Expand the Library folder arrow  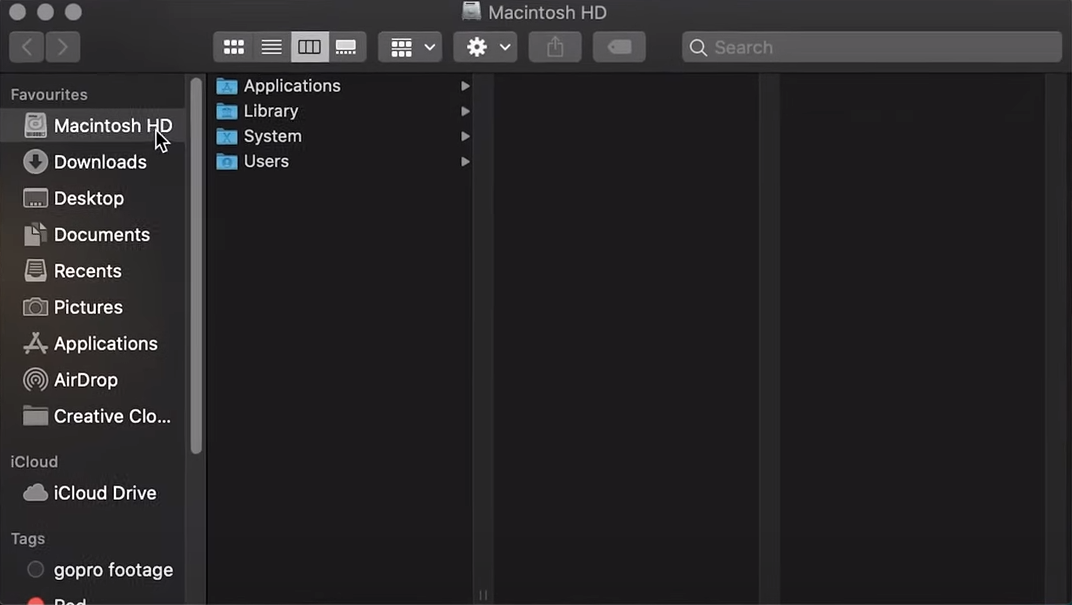[465, 111]
